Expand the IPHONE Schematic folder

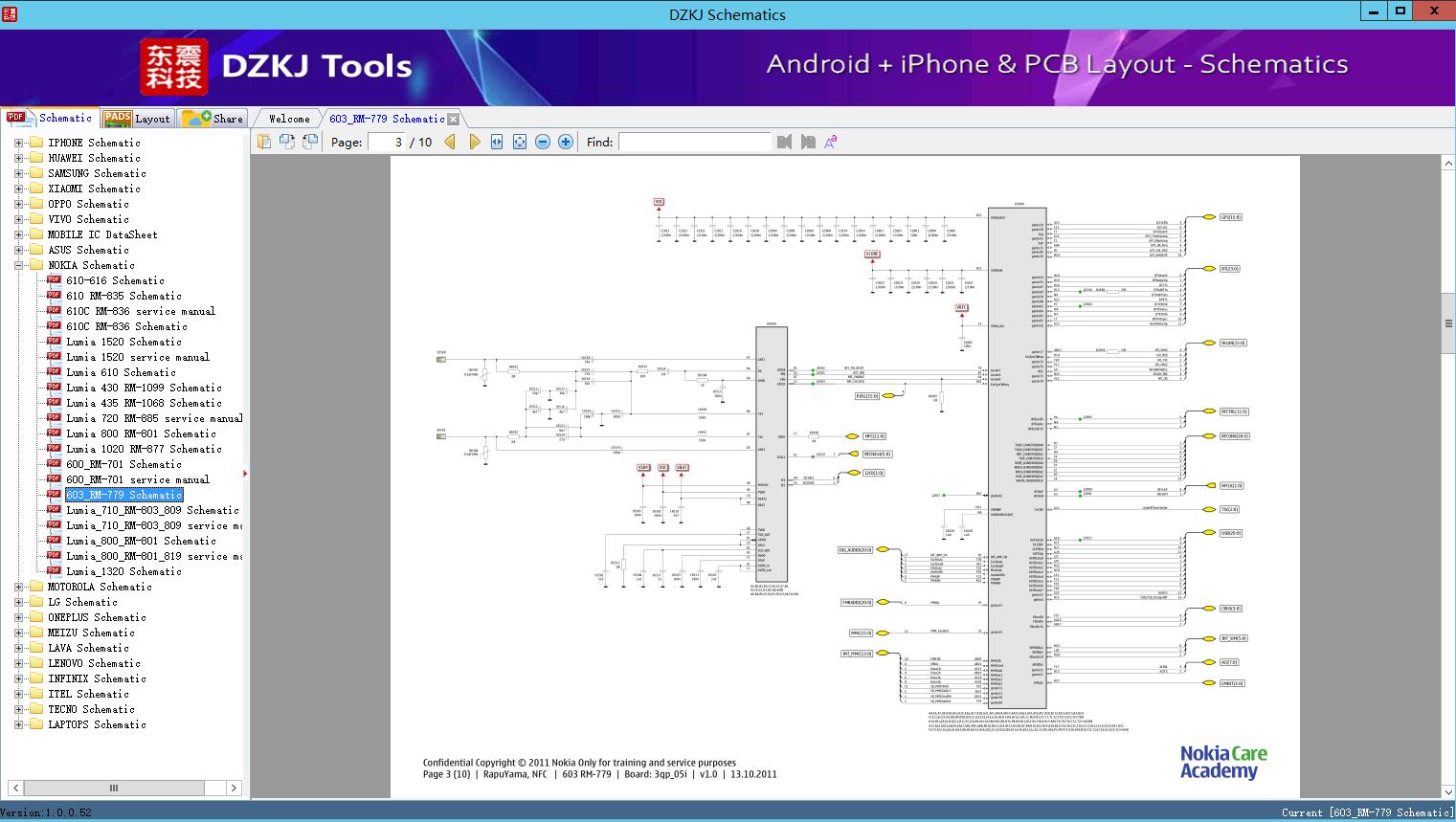click(18, 143)
